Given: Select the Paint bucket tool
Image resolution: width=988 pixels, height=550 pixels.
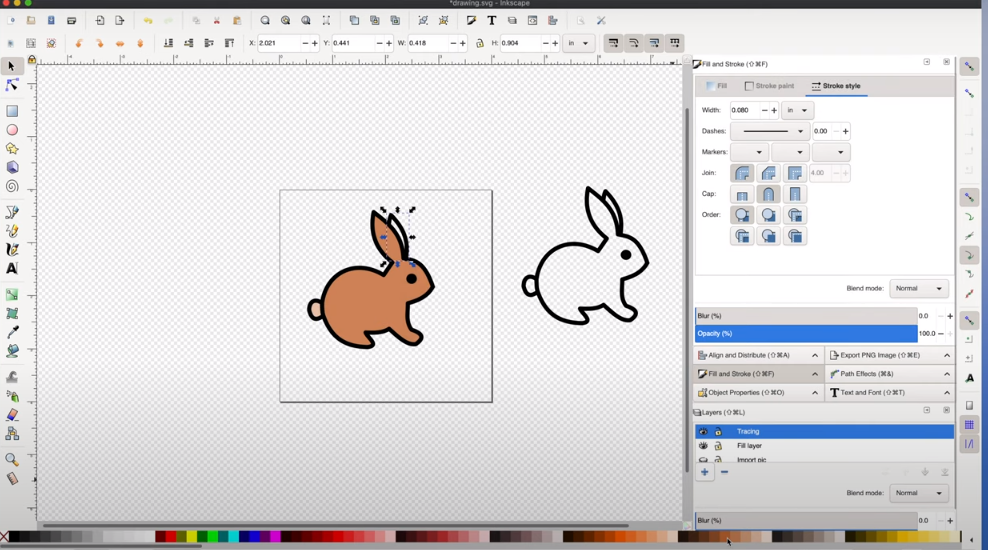Looking at the screenshot, I should [11, 351].
